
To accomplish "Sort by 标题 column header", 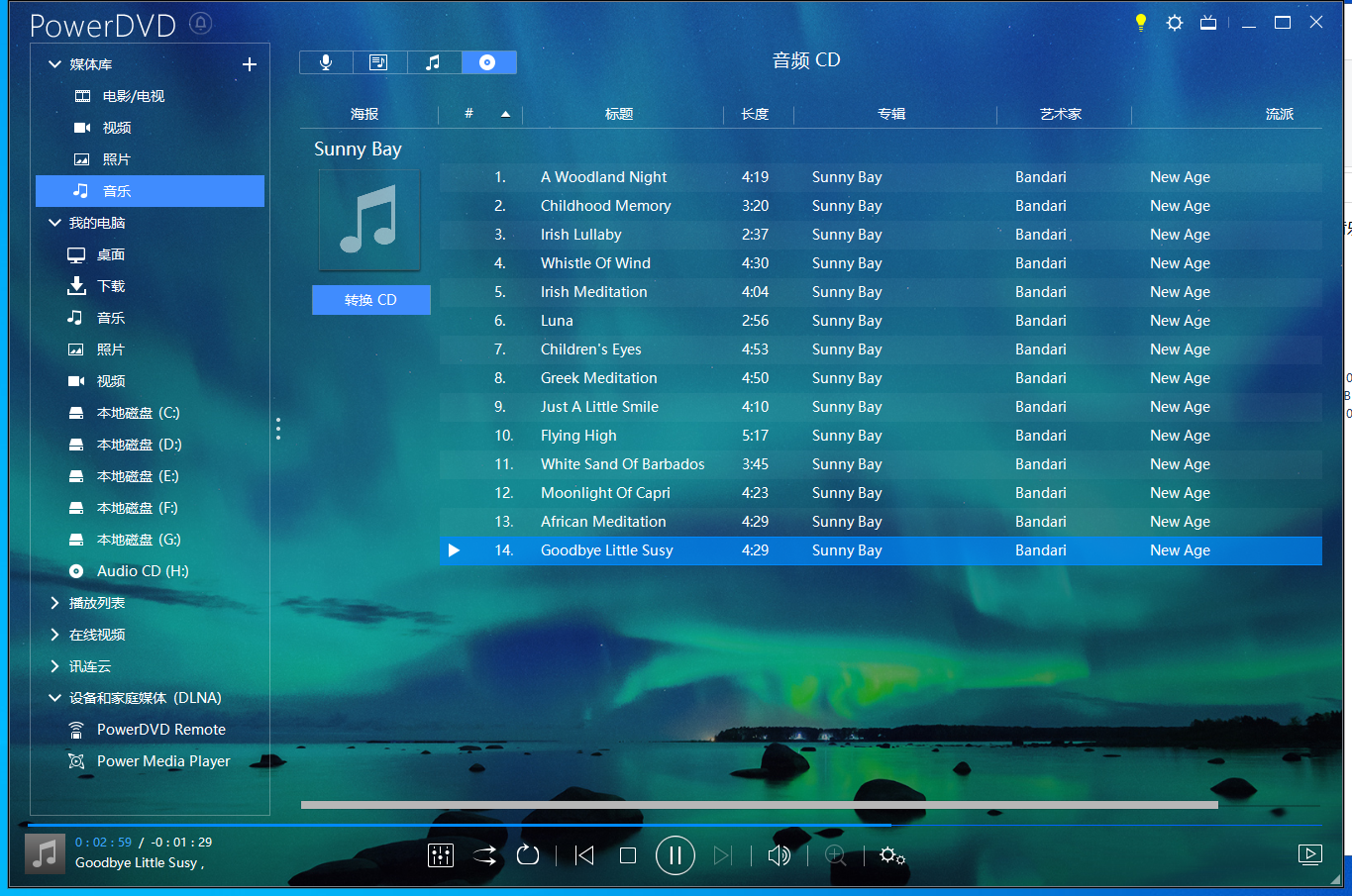I will (x=619, y=114).
